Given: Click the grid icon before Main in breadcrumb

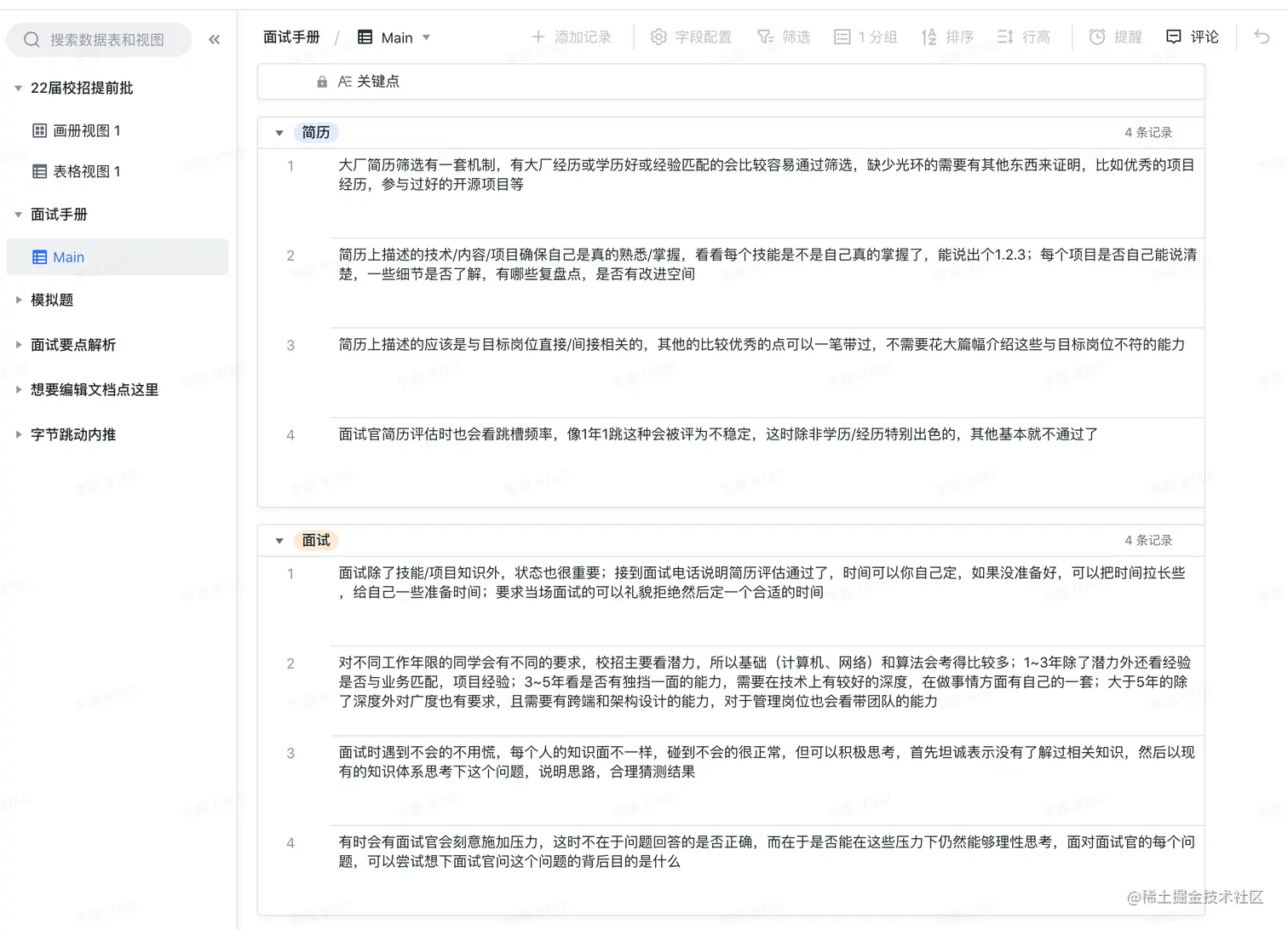Looking at the screenshot, I should (x=365, y=37).
